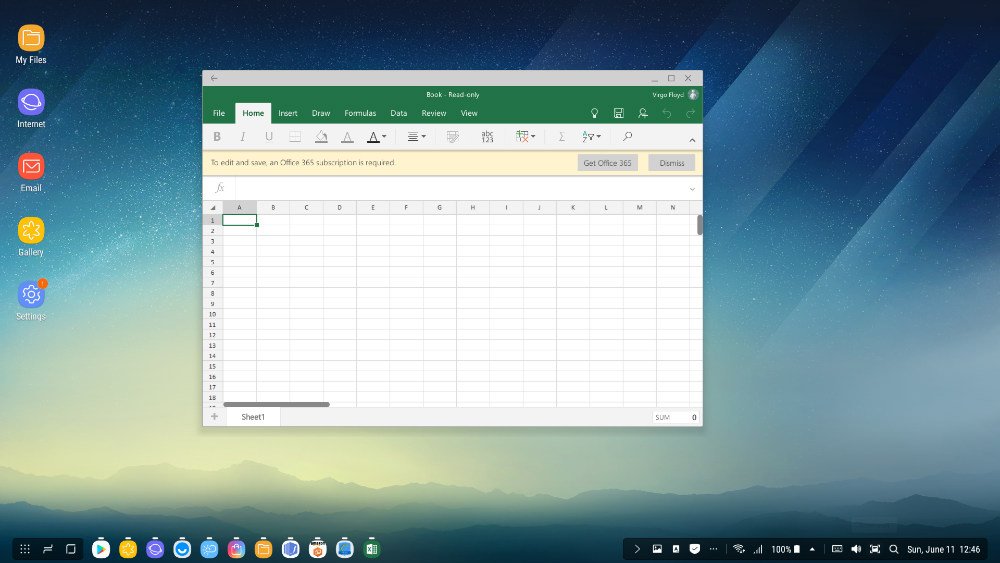Click the AutoSum sigma icon
Screen dimensions: 1000x563
click(561, 137)
